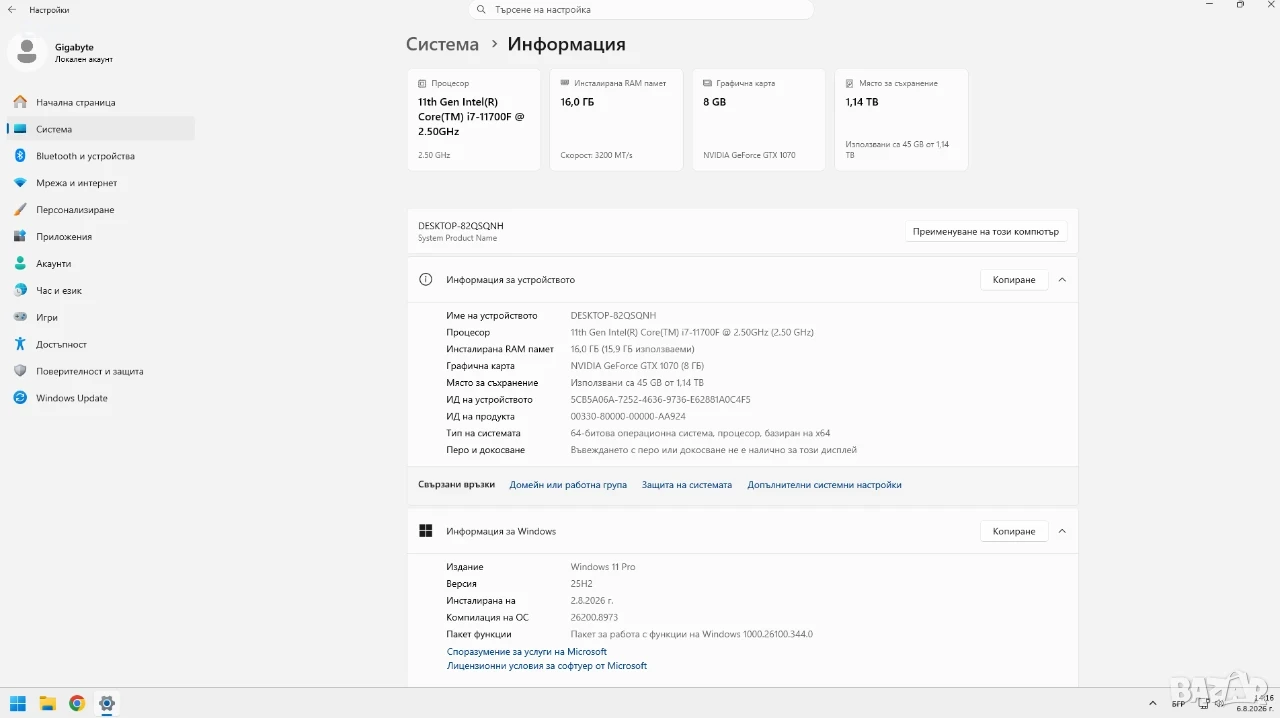The image size is (1280, 718).
Task: Click the home icon beside Начална страница
Action: tap(20, 102)
